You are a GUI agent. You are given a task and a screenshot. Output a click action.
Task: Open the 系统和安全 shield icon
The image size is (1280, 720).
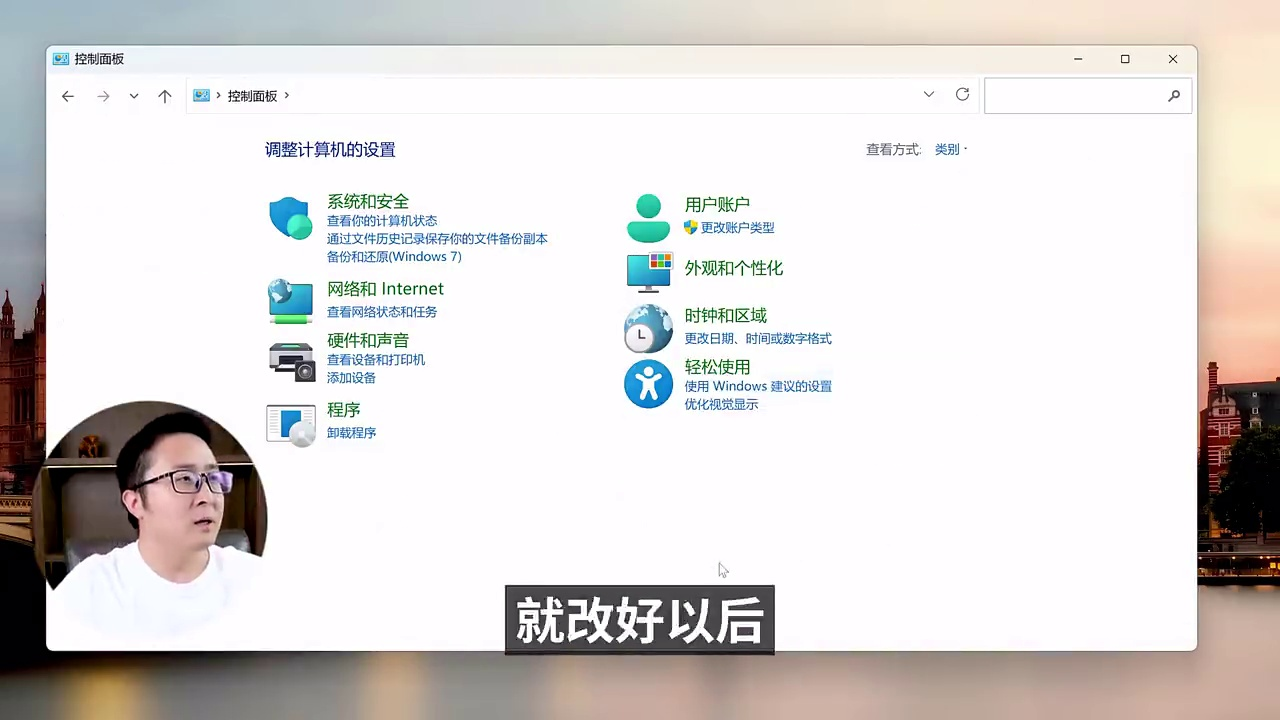tap(291, 218)
